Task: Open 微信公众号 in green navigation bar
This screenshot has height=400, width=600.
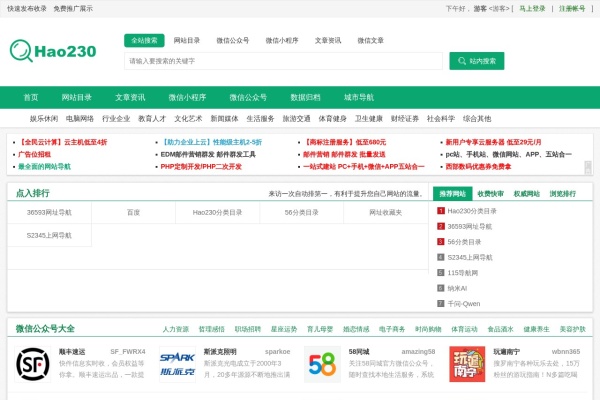Action: point(248,97)
